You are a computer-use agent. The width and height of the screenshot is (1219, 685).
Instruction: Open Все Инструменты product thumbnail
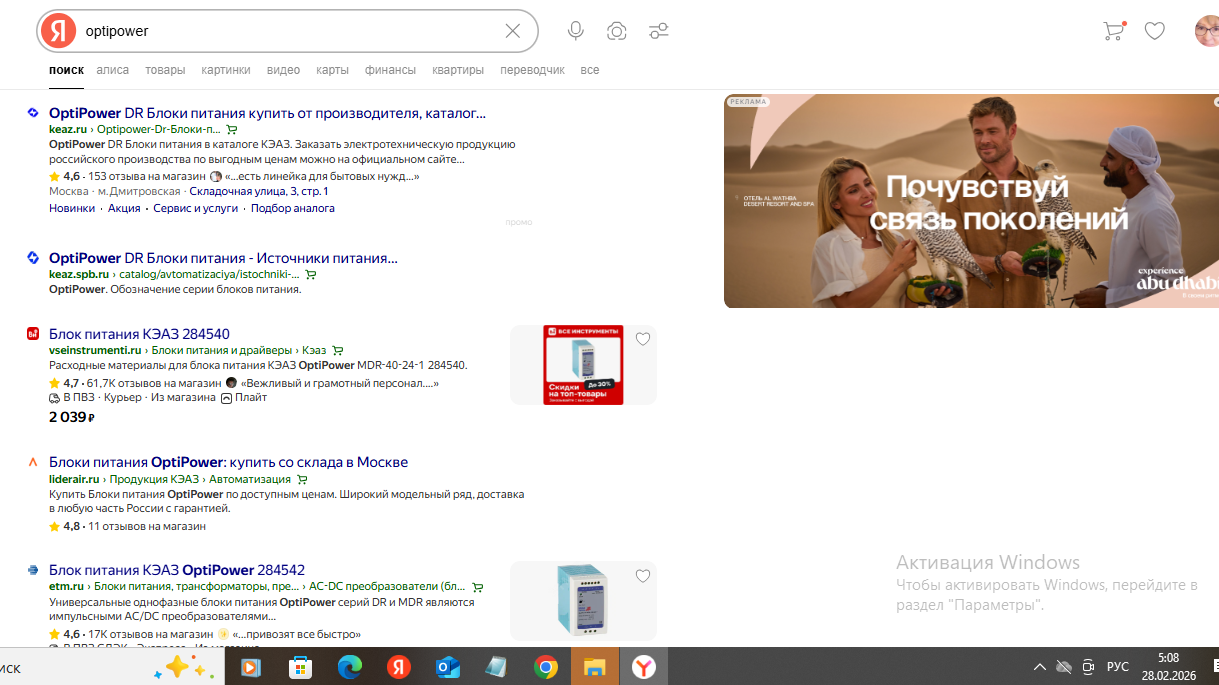[583, 365]
